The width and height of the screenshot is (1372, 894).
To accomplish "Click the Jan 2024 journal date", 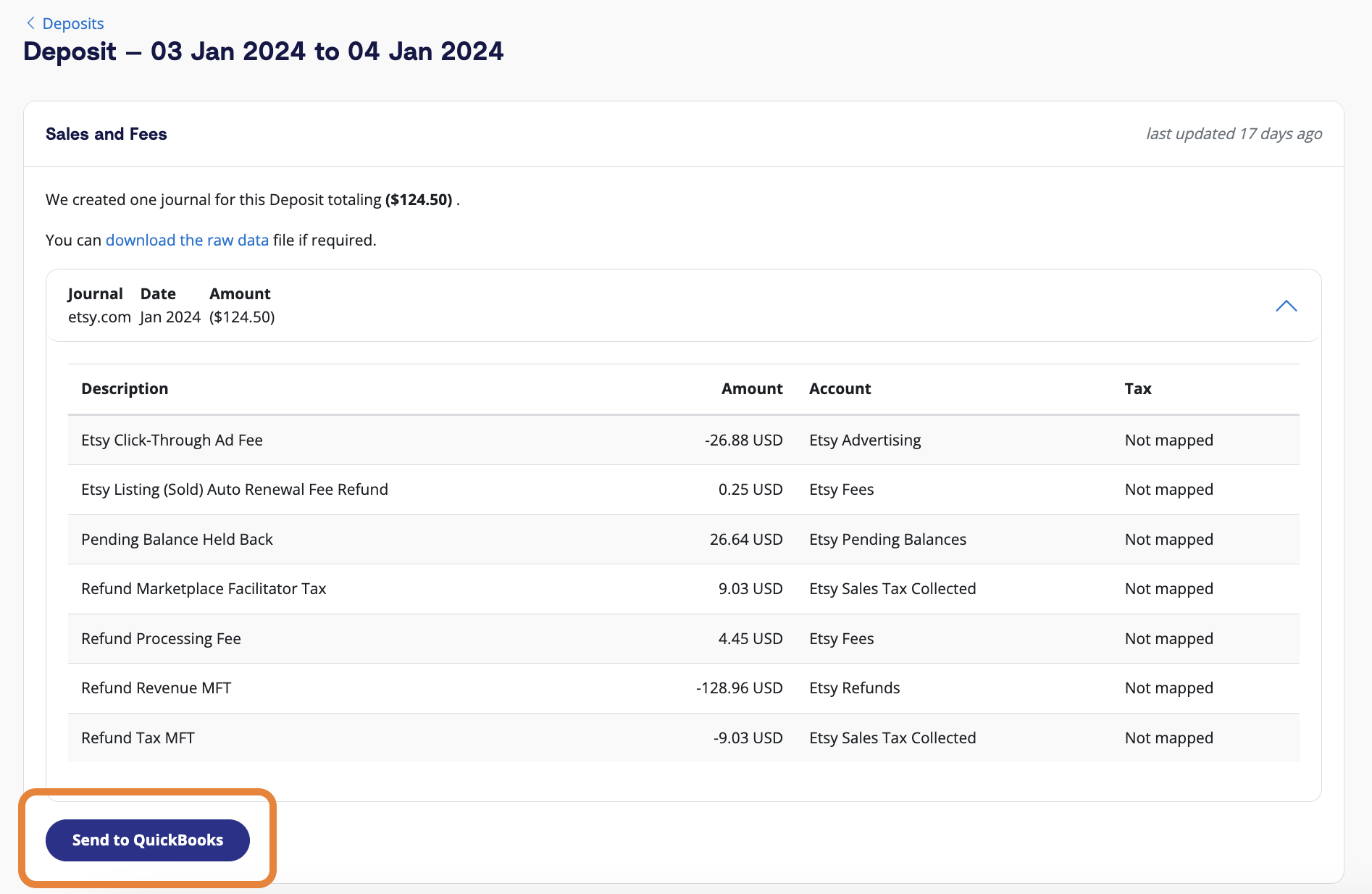I will 170,317.
